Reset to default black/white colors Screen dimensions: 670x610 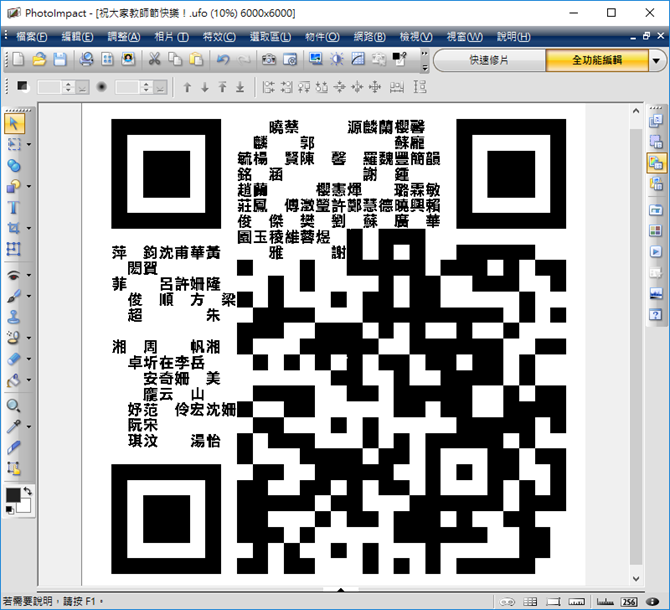pos(9,509)
